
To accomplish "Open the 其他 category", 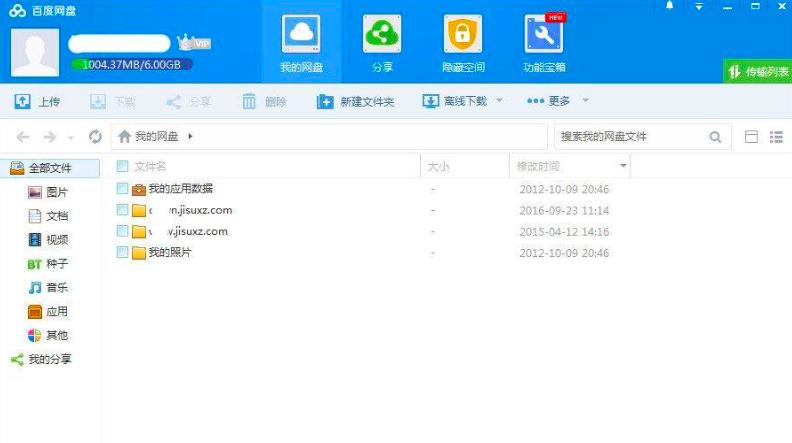I will pos(48,335).
